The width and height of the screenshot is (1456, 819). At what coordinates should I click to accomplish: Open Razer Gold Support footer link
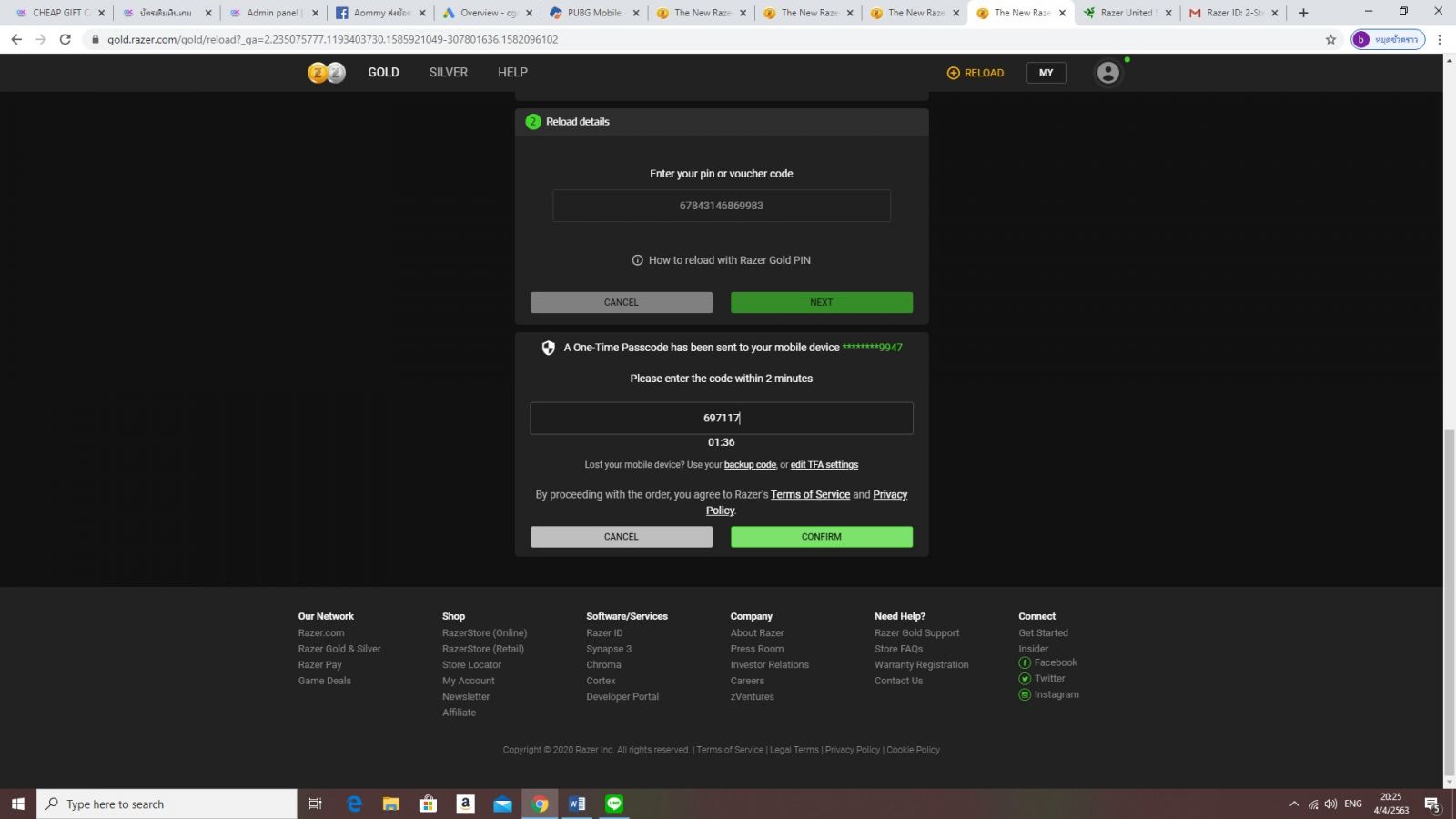tap(916, 633)
